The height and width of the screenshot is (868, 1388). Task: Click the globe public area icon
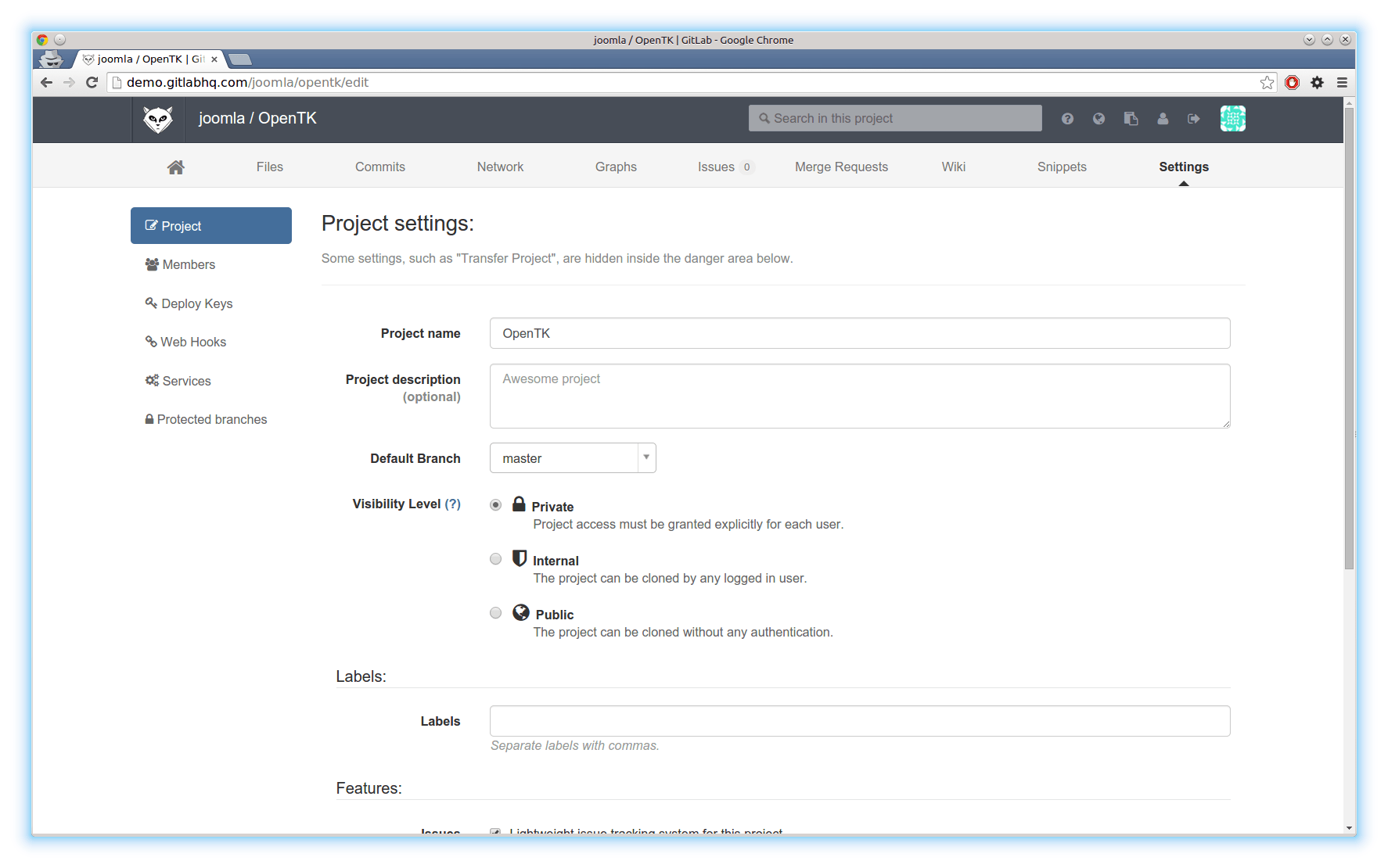[1099, 119]
